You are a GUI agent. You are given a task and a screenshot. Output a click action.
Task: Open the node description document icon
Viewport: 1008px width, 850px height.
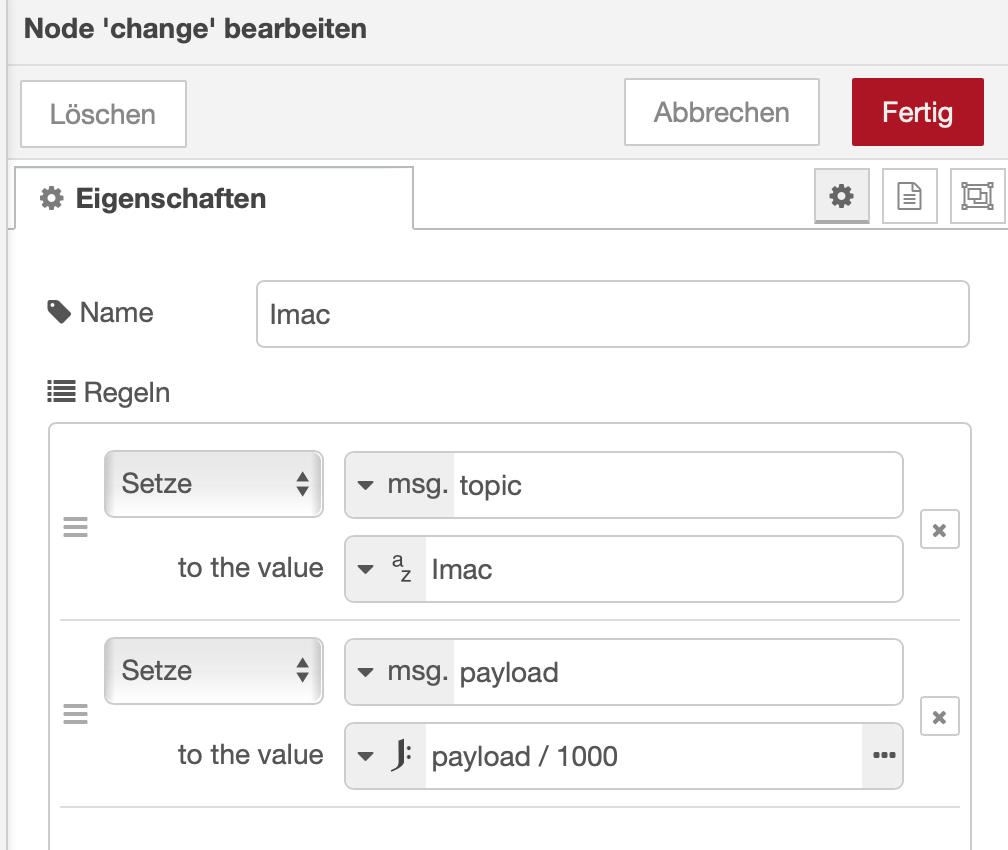(x=909, y=196)
